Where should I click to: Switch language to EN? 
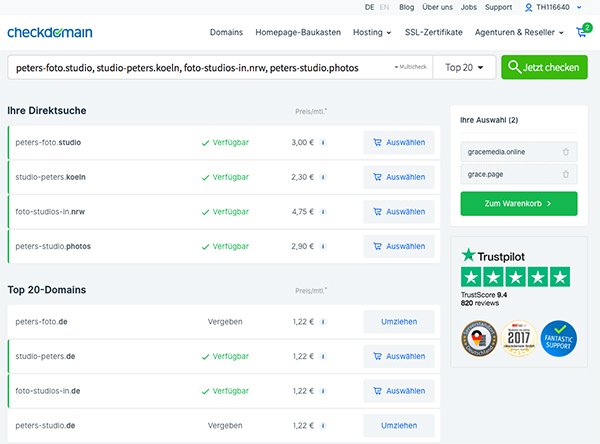click(x=384, y=7)
